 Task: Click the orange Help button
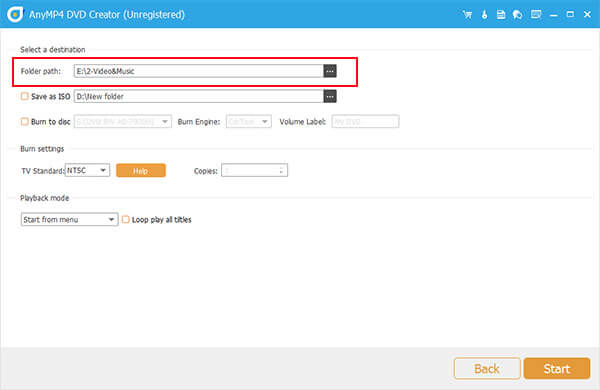coord(141,171)
